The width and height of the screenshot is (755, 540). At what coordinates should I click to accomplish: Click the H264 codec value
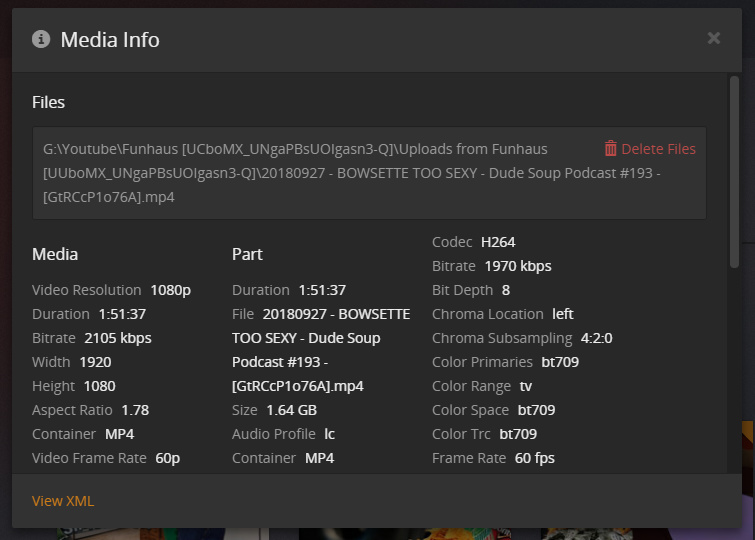pos(498,242)
